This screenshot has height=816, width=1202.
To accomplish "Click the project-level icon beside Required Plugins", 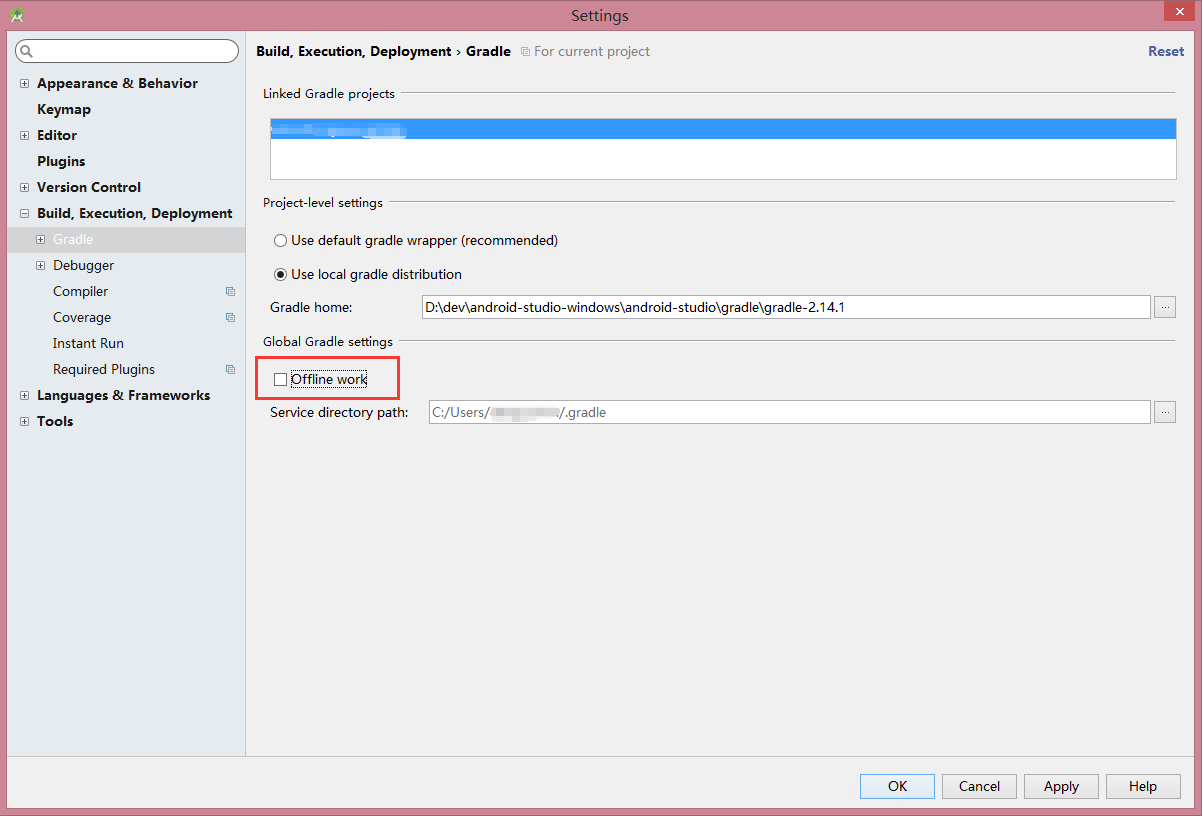I will pos(230,370).
